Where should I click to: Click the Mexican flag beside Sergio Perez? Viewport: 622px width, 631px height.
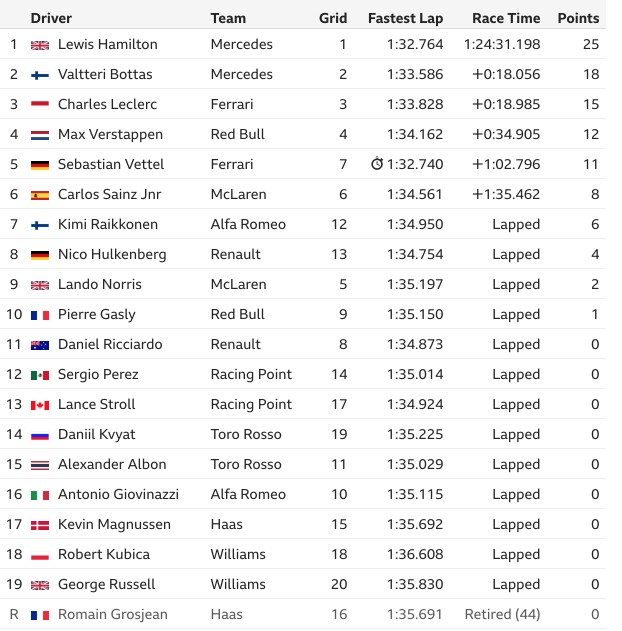(40, 375)
